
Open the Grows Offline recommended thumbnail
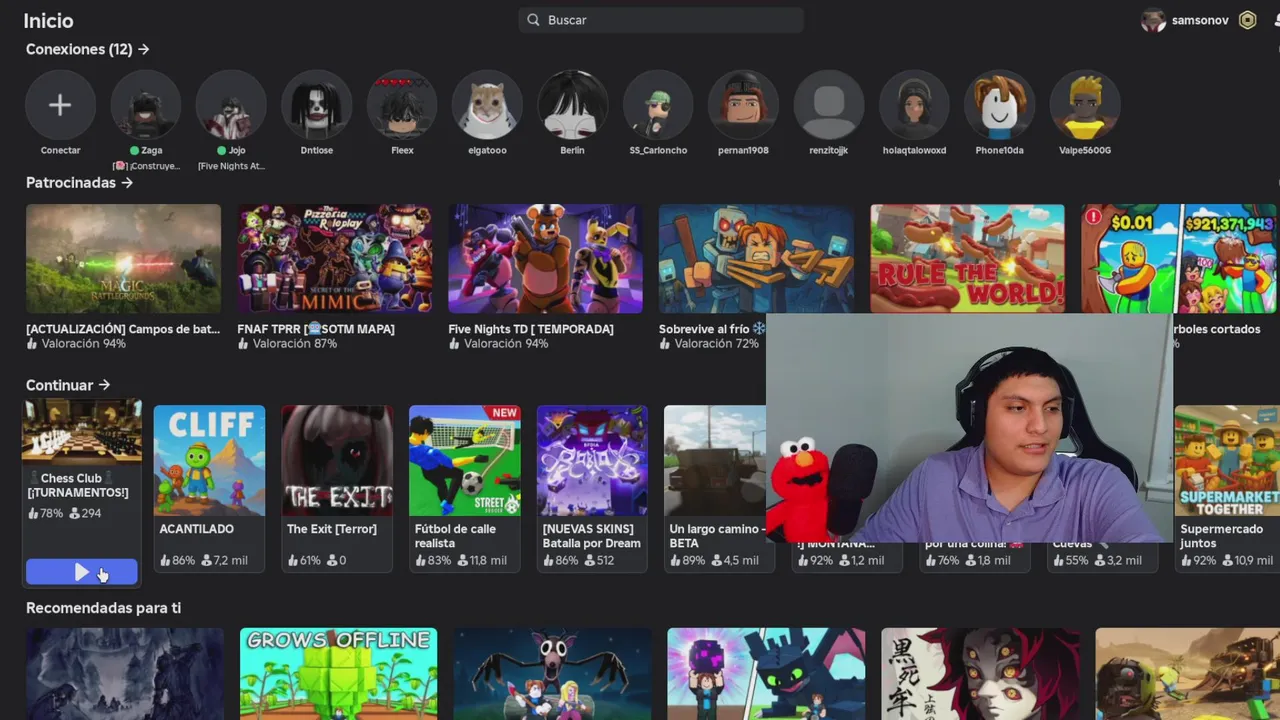coord(338,674)
